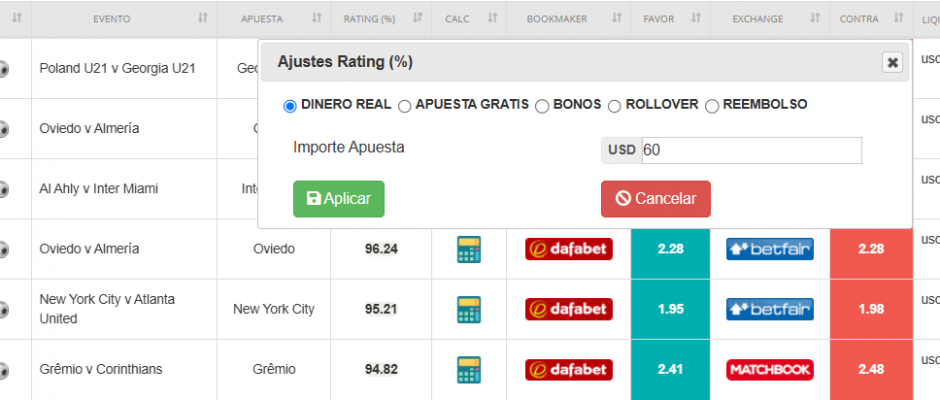Viewport: 940px width, 400px height.
Task: Apply rating settings with Aplicar
Action: tap(338, 199)
